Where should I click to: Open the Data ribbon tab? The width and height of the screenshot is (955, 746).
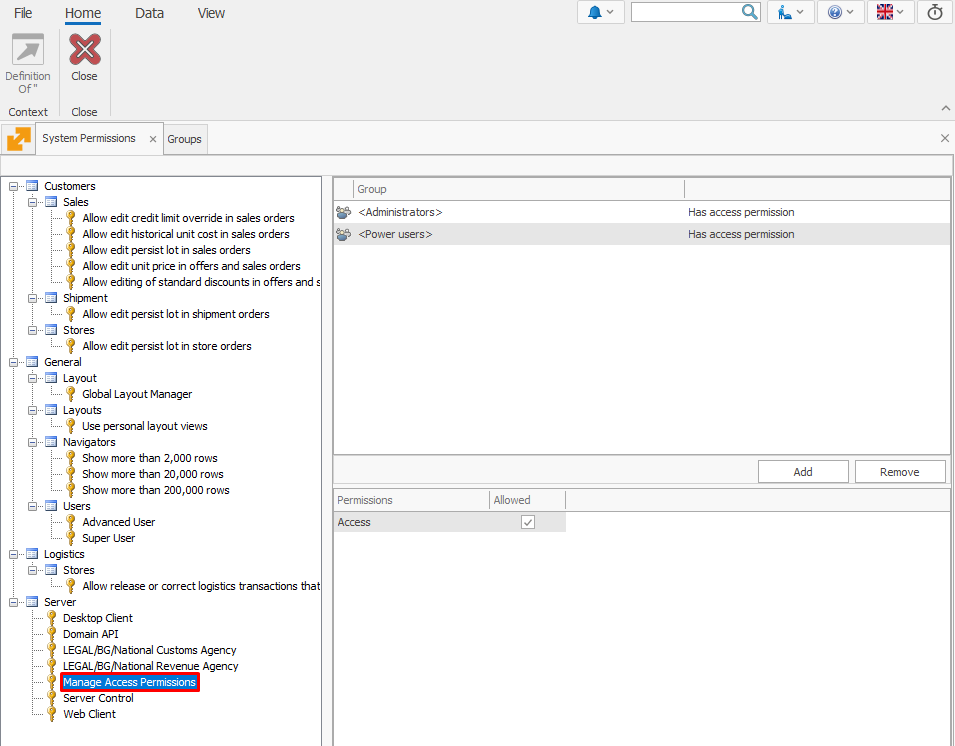149,13
